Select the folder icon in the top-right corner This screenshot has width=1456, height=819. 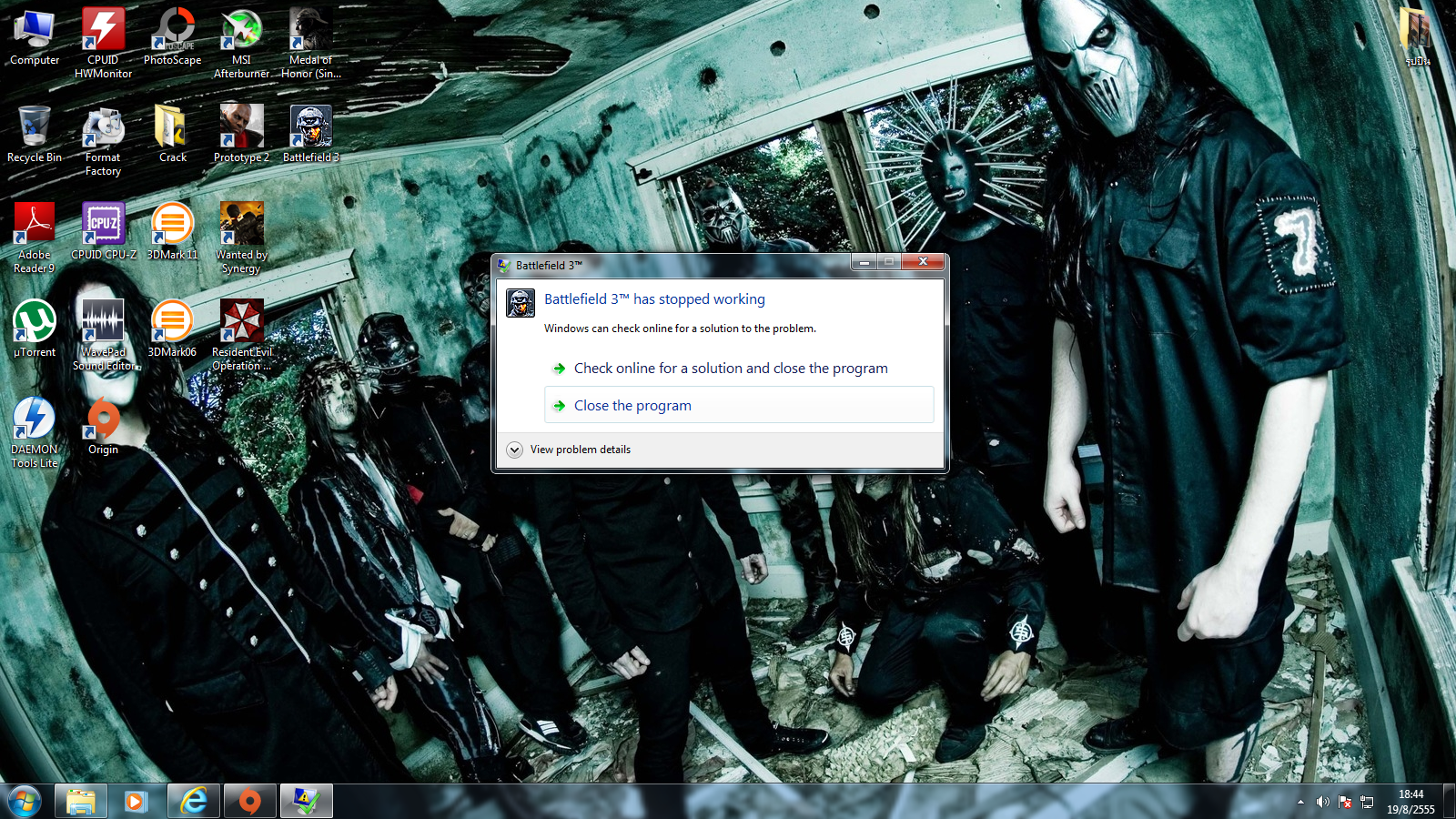[1417, 36]
